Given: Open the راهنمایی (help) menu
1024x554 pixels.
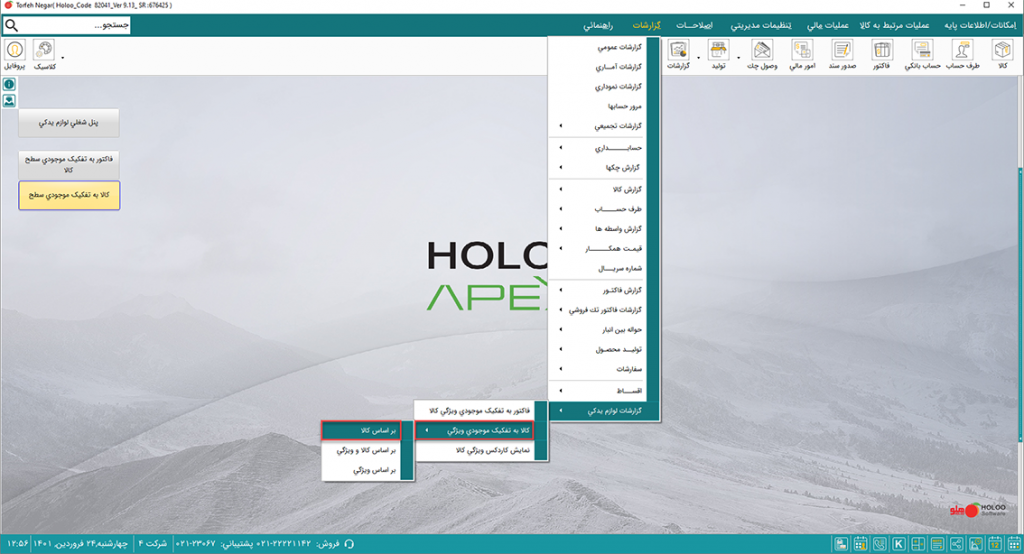Looking at the screenshot, I should 598,25.
